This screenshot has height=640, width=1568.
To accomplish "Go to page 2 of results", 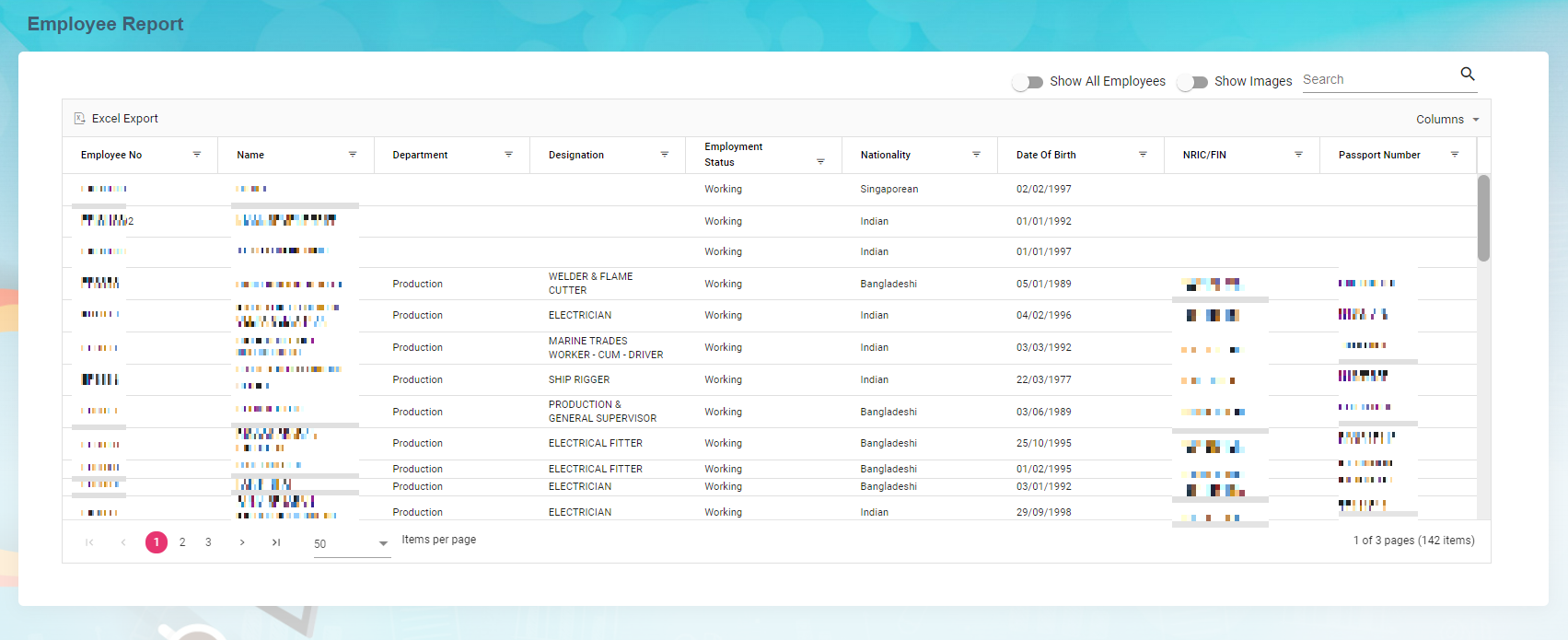I will 182,542.
